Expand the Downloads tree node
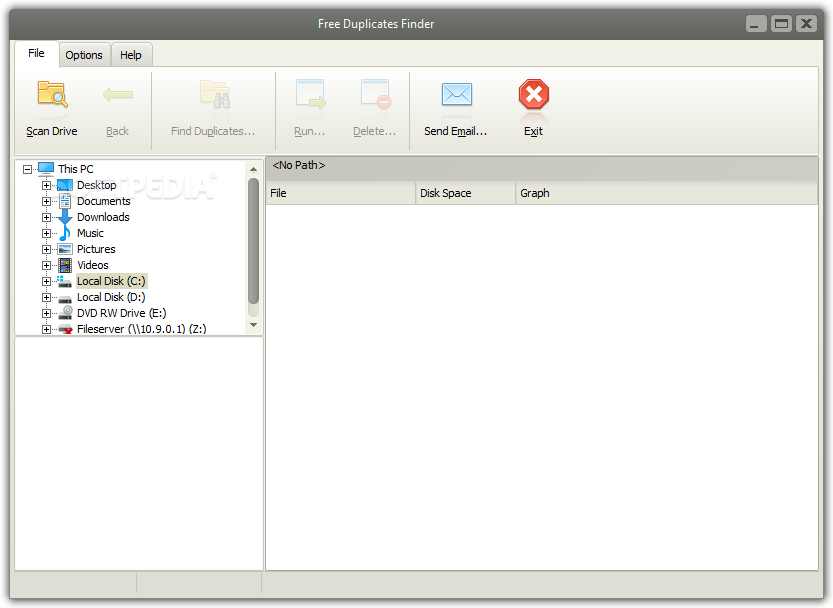833x608 pixels. pyautogui.click(x=47, y=217)
